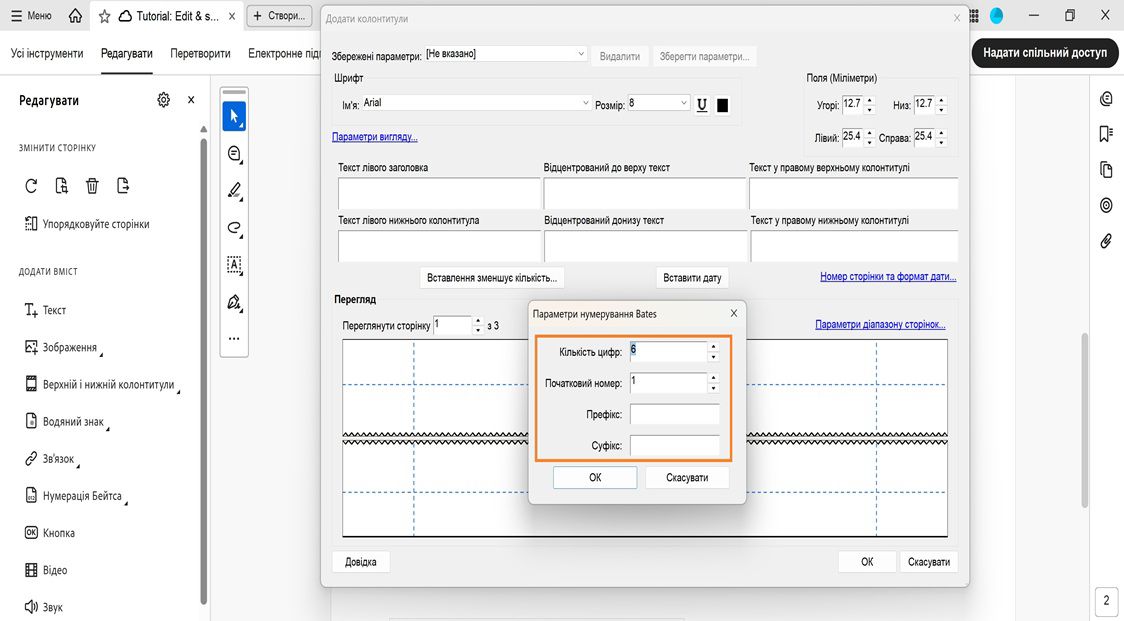The height and width of the screenshot is (621, 1124).
Task: Select the arrow selection tool
Action: (x=234, y=116)
